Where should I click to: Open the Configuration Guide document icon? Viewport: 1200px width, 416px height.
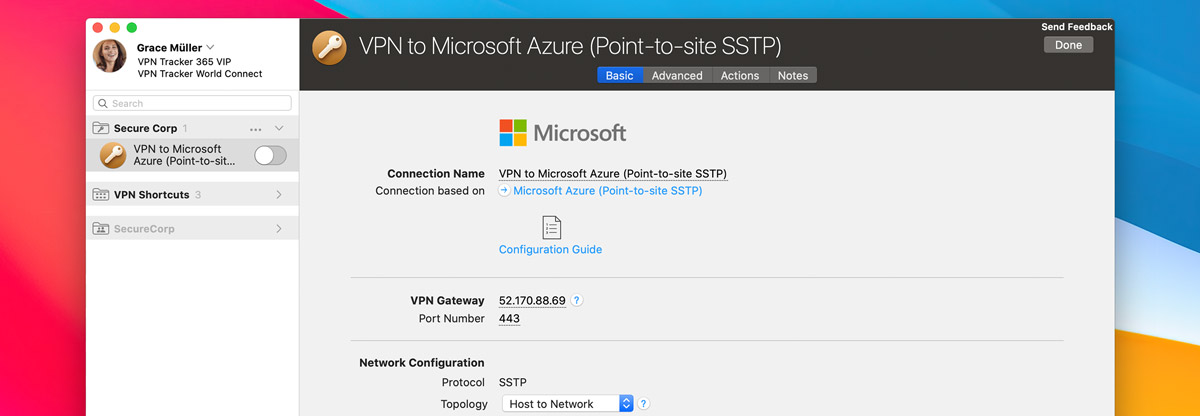point(551,227)
